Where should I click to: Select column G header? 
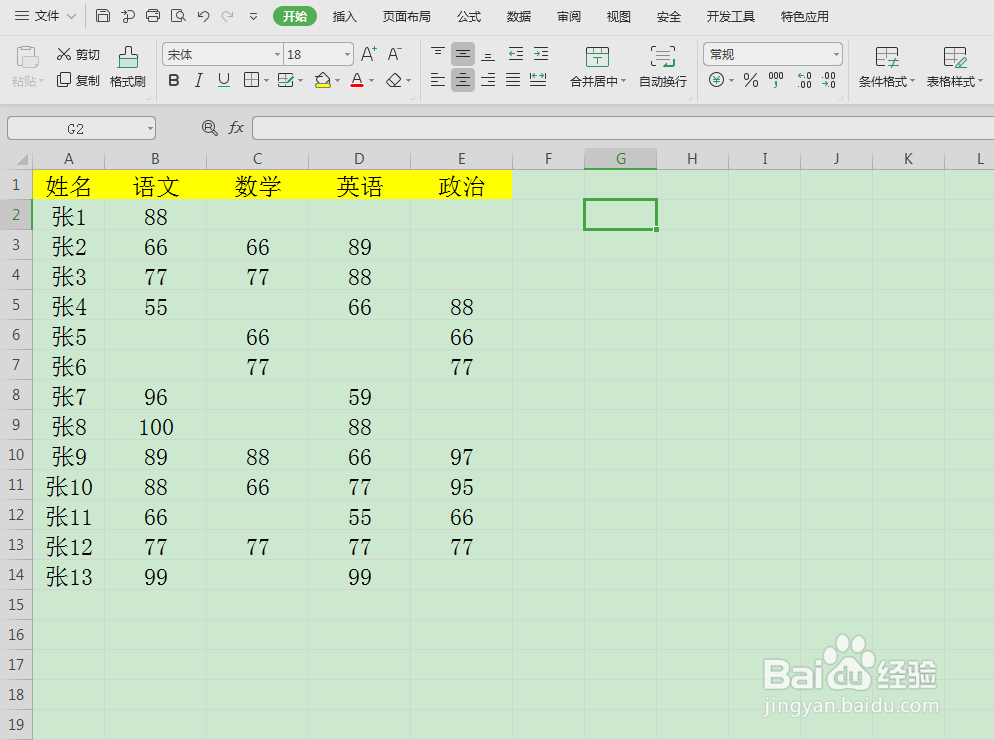pyautogui.click(x=621, y=159)
